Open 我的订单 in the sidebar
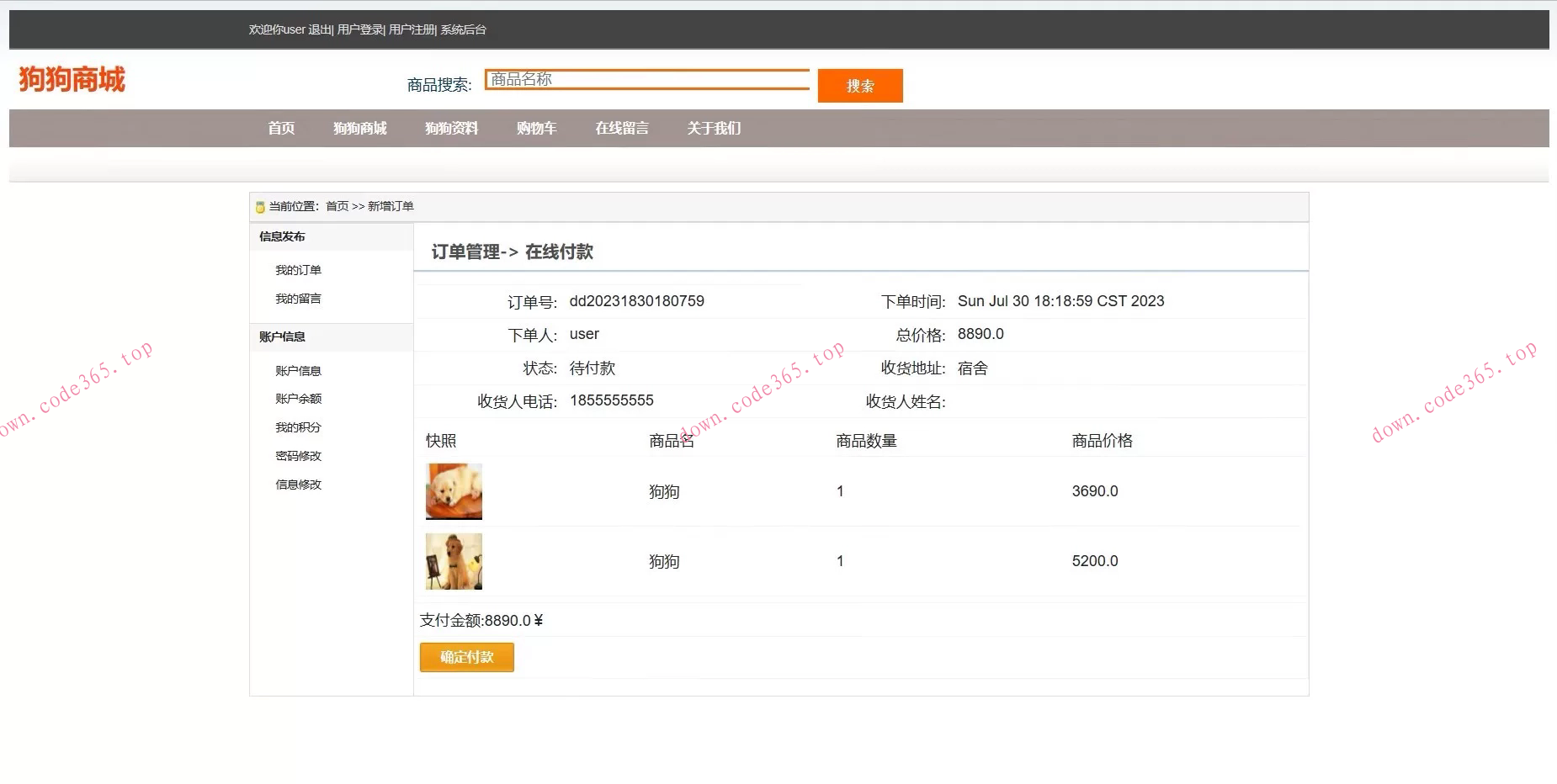Viewport: 1557px width, 784px height. pyautogui.click(x=299, y=269)
